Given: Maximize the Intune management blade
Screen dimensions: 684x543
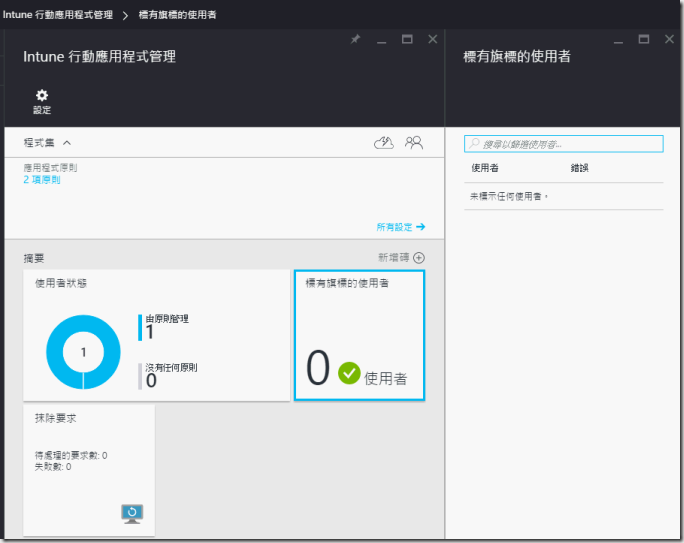Looking at the screenshot, I should (407, 39).
